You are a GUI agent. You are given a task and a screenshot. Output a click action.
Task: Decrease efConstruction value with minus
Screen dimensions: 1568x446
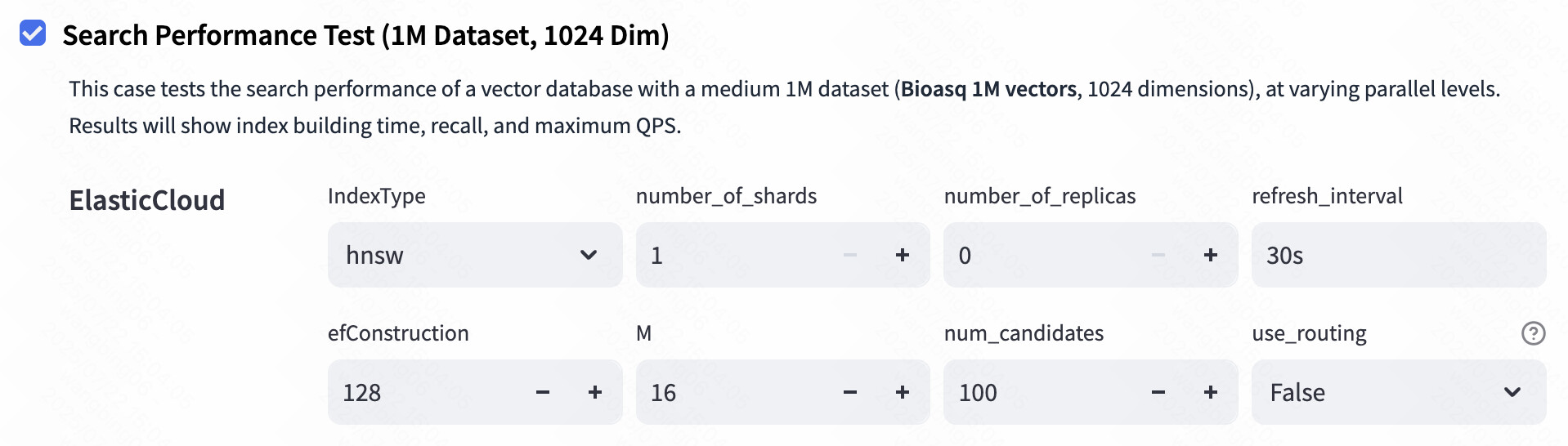[x=543, y=392]
